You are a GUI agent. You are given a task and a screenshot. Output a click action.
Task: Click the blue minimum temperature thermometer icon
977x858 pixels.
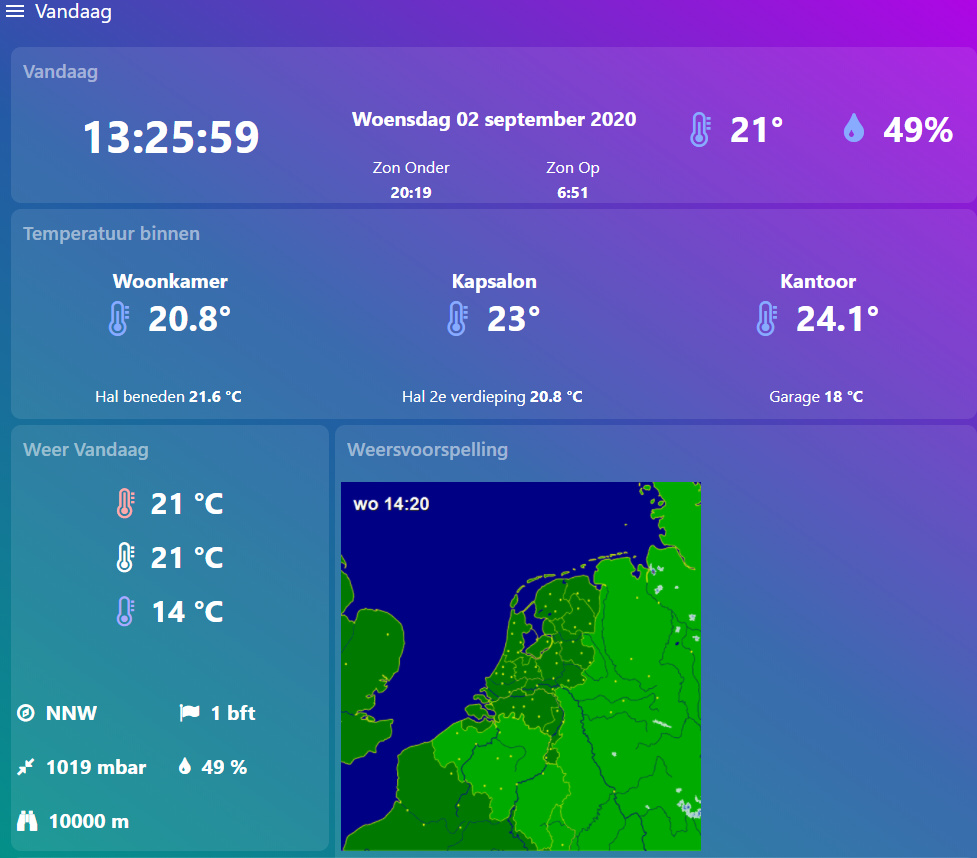click(125, 611)
